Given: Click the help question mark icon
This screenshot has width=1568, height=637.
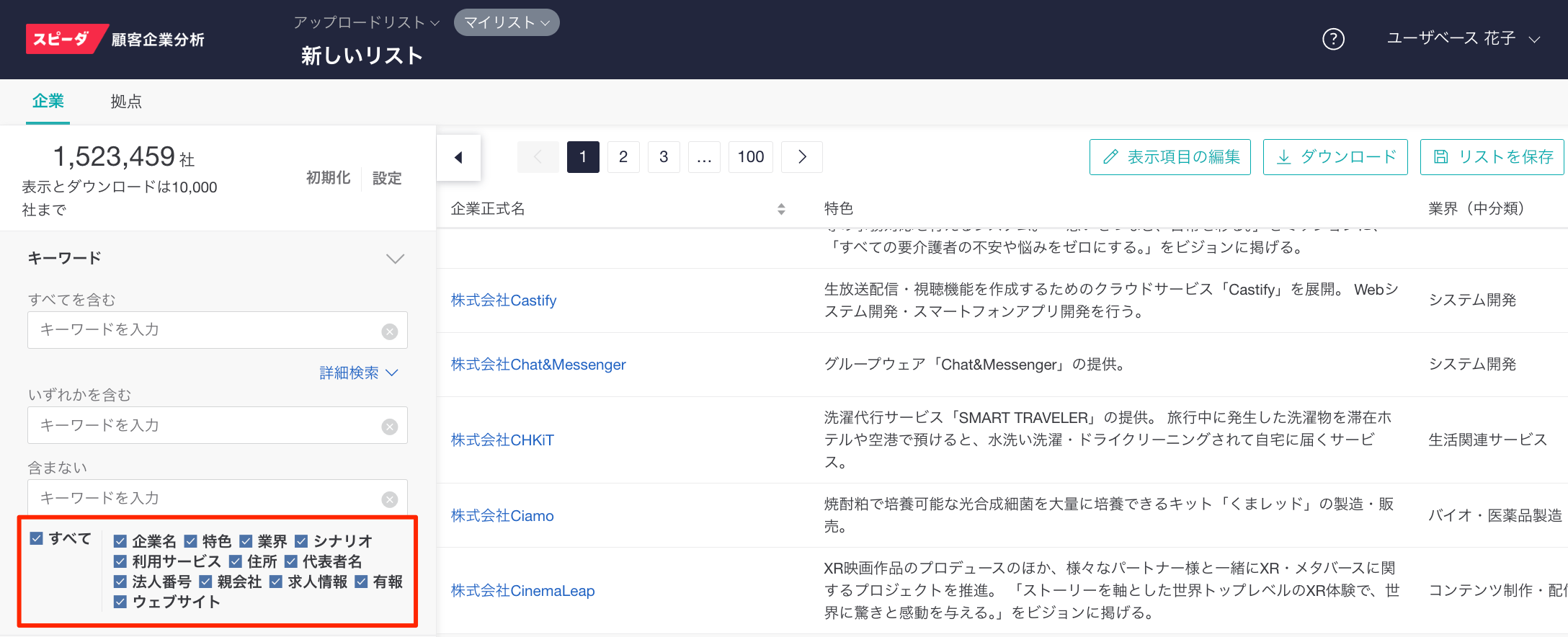Looking at the screenshot, I should point(1333,39).
